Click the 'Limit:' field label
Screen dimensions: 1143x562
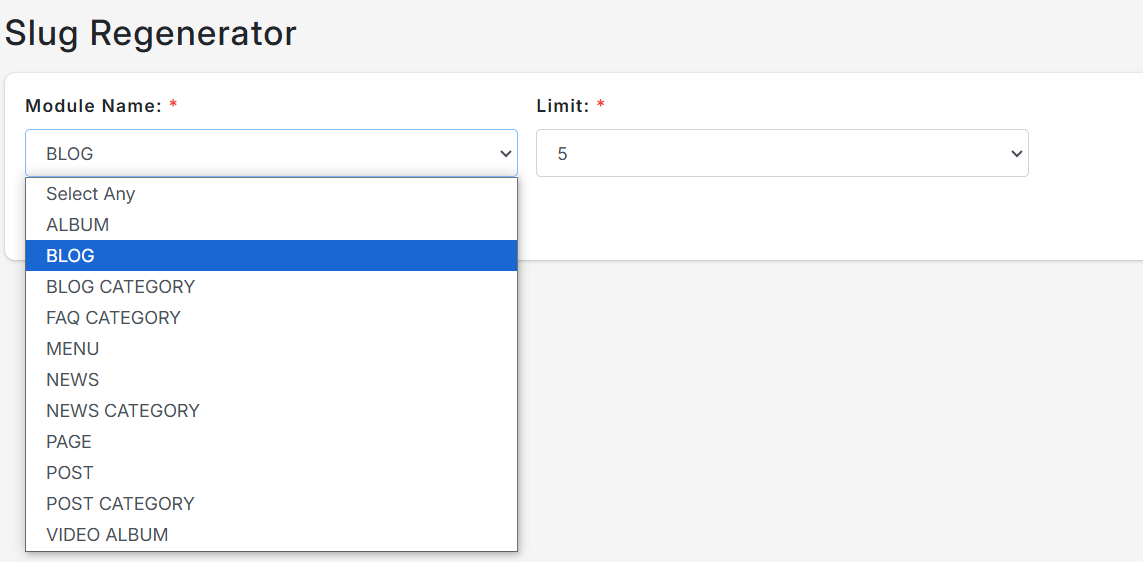pos(563,106)
